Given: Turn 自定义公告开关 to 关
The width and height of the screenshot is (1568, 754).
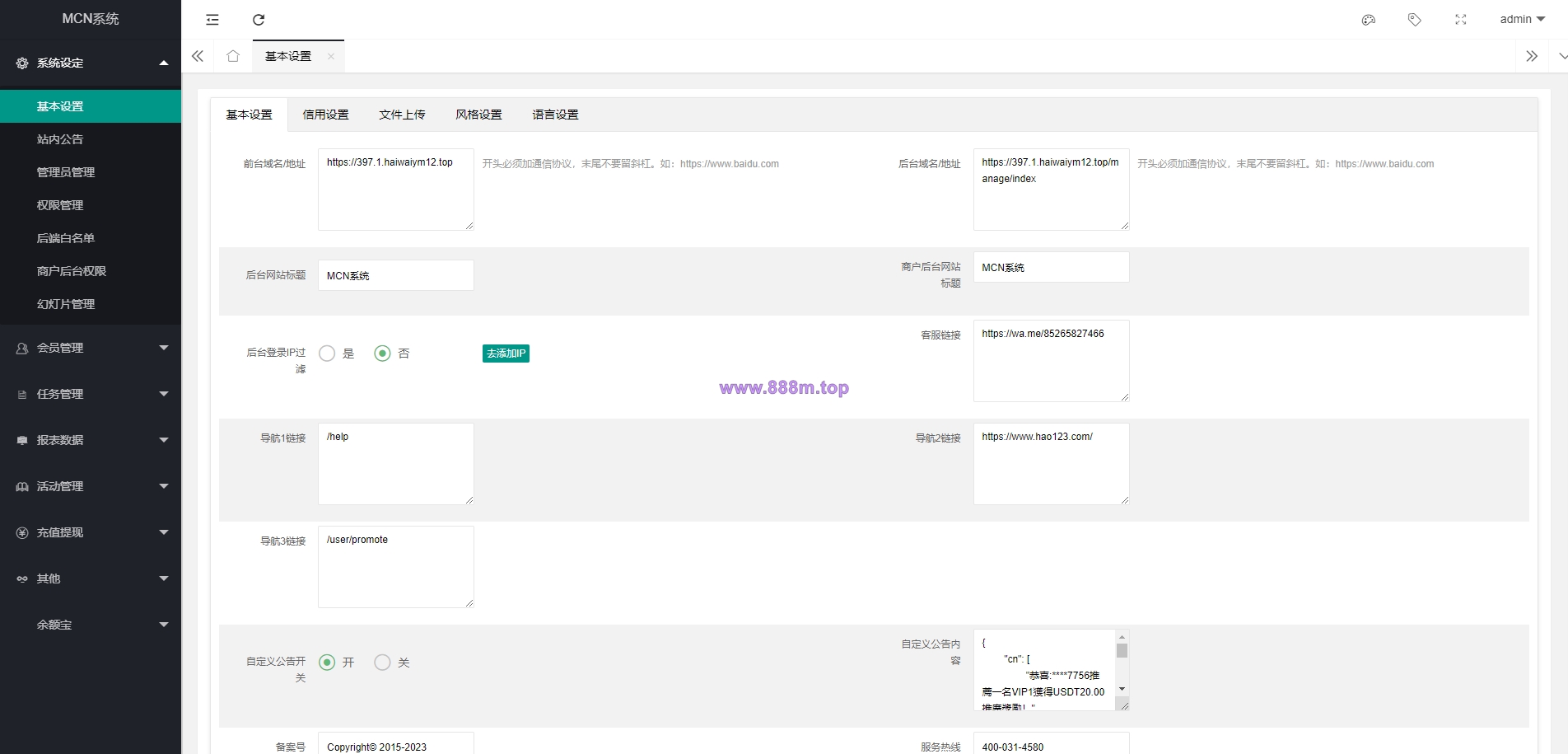Looking at the screenshot, I should point(382,663).
